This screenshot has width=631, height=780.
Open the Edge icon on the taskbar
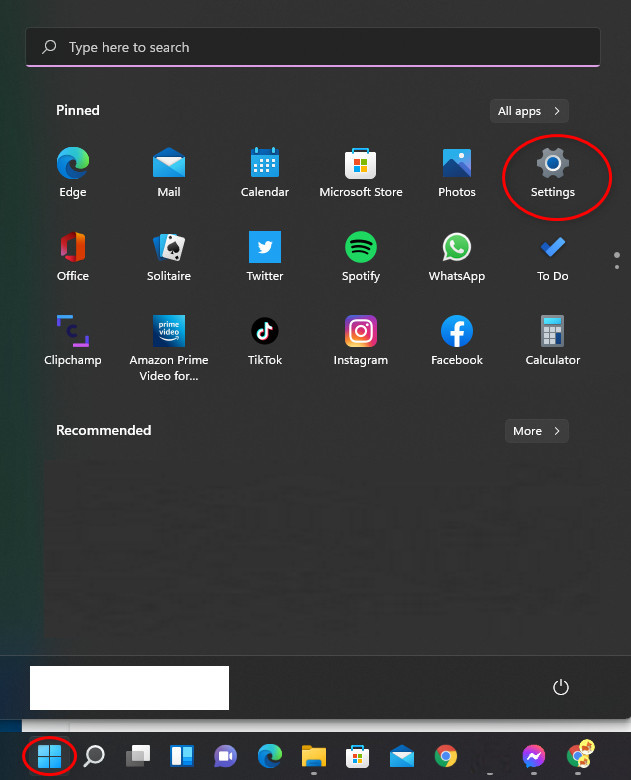(x=270, y=756)
